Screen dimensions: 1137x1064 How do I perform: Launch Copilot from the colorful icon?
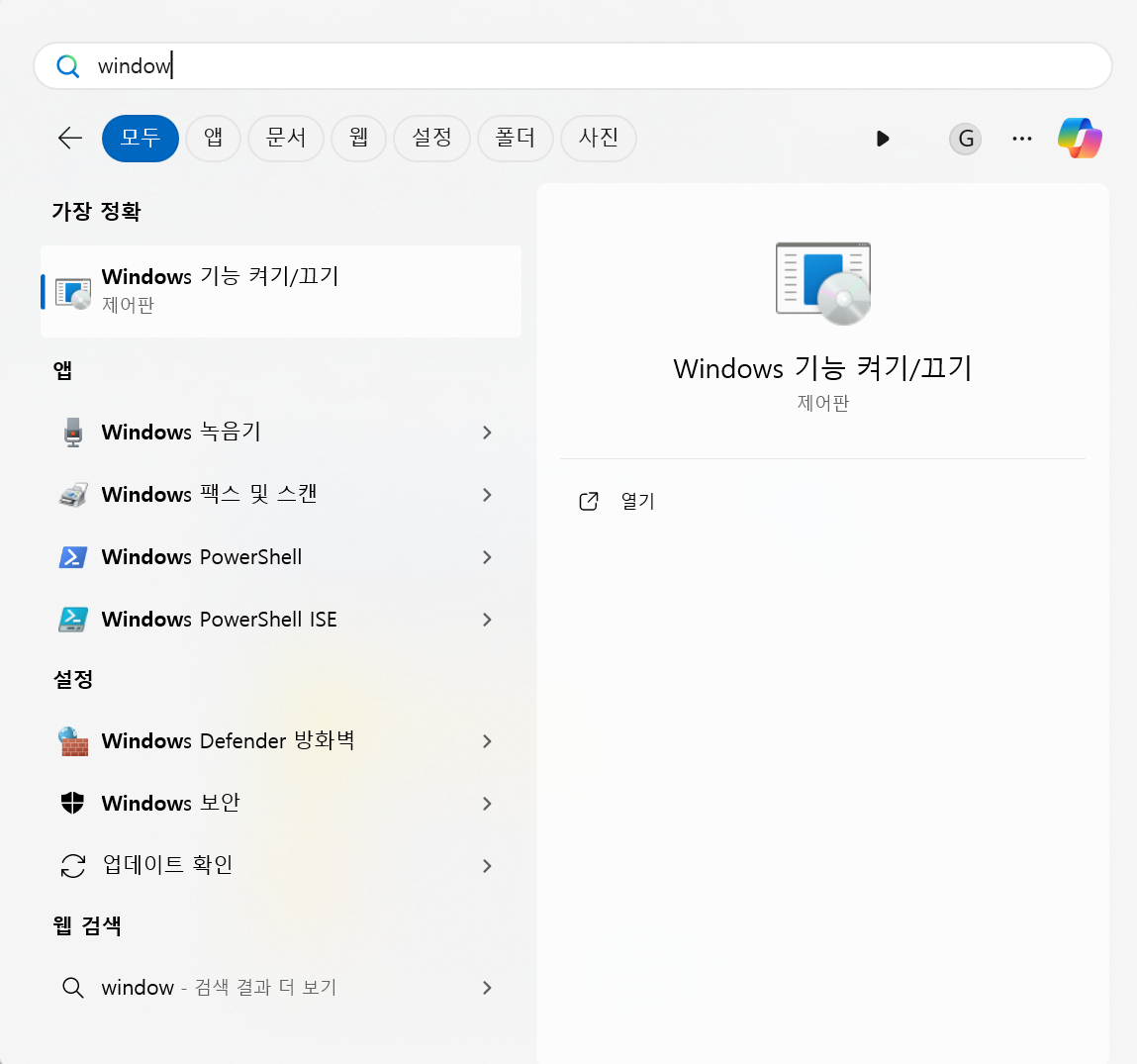[1080, 138]
